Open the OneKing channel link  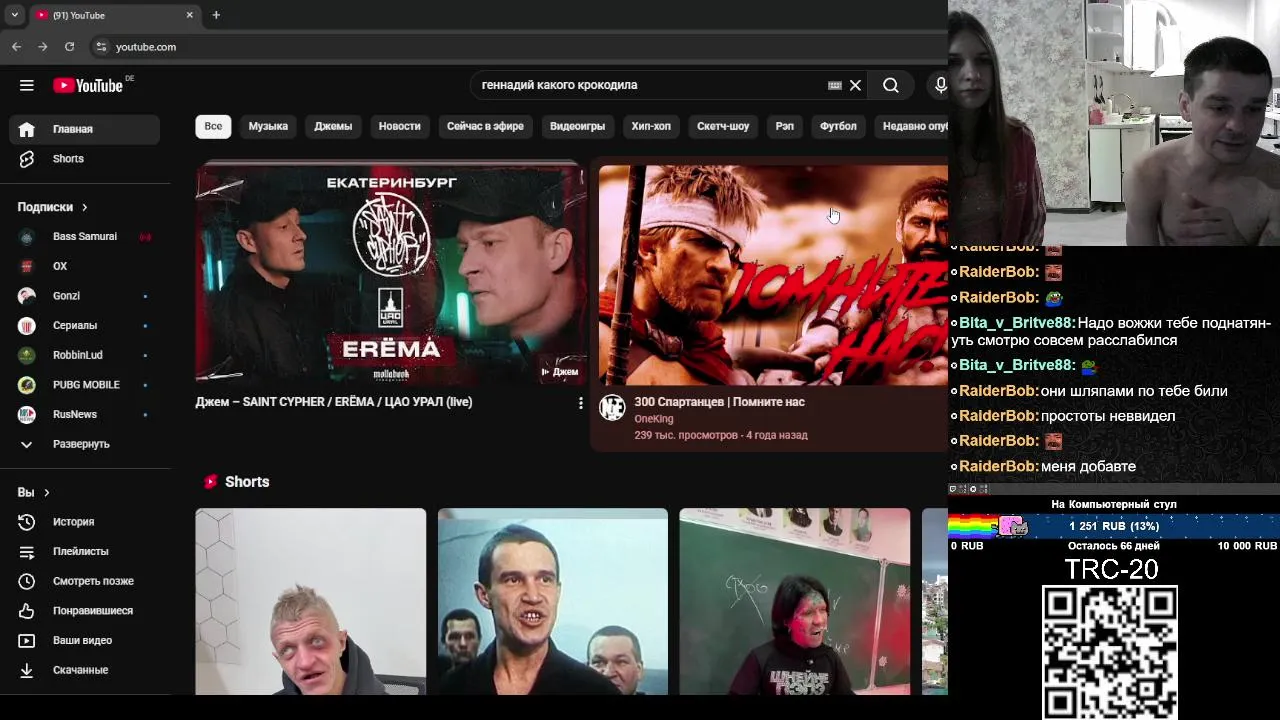click(654, 419)
